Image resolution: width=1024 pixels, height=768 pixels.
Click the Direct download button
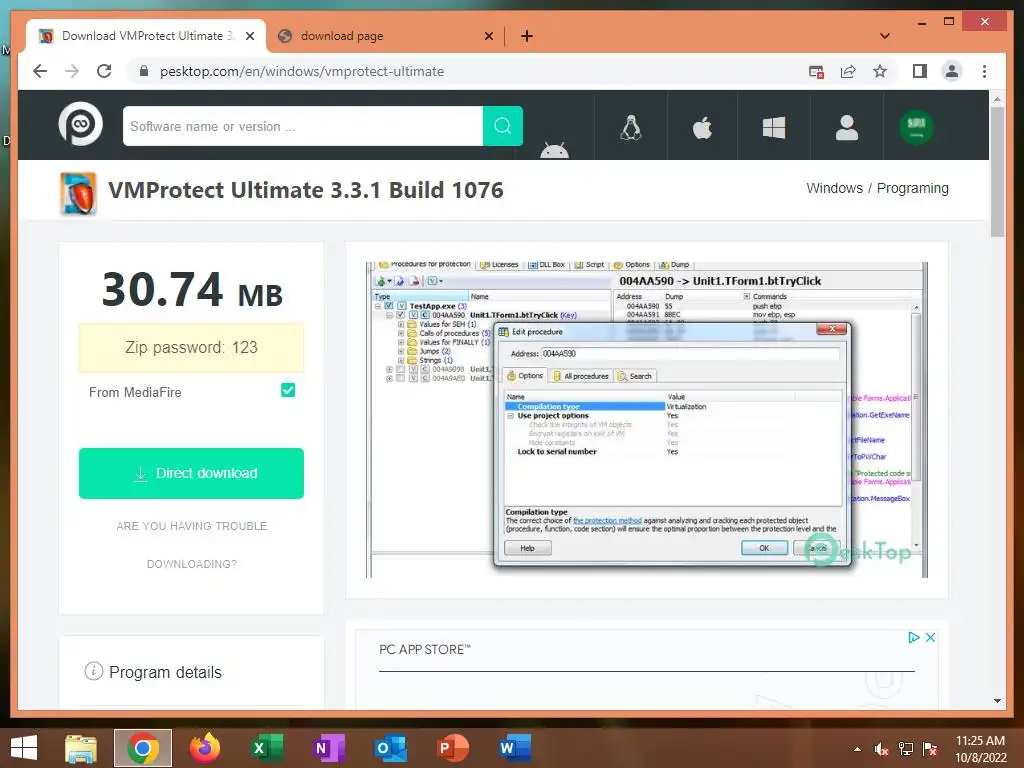(191, 473)
